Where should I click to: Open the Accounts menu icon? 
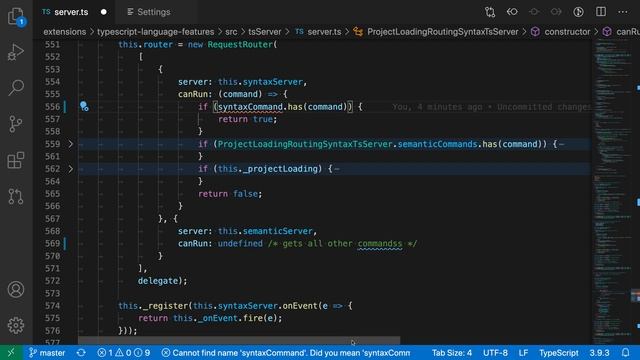(x=16, y=289)
